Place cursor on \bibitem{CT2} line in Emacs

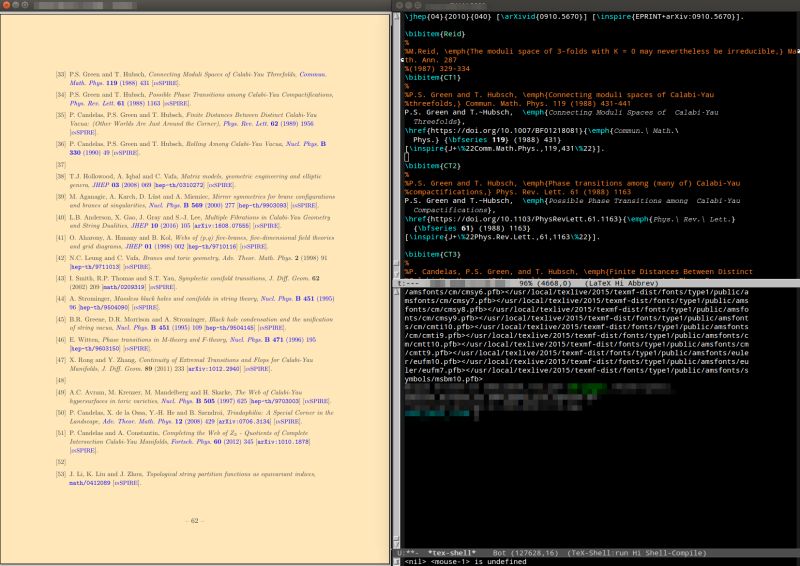(x=433, y=166)
